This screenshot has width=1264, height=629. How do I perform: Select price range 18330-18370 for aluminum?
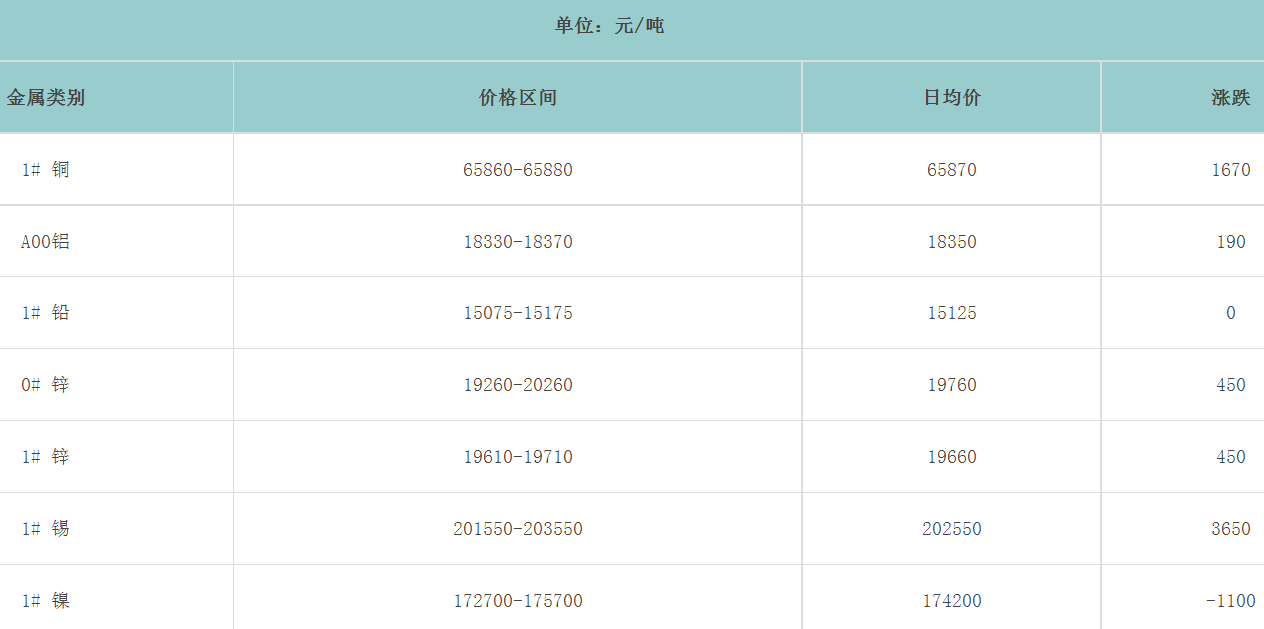[518, 242]
